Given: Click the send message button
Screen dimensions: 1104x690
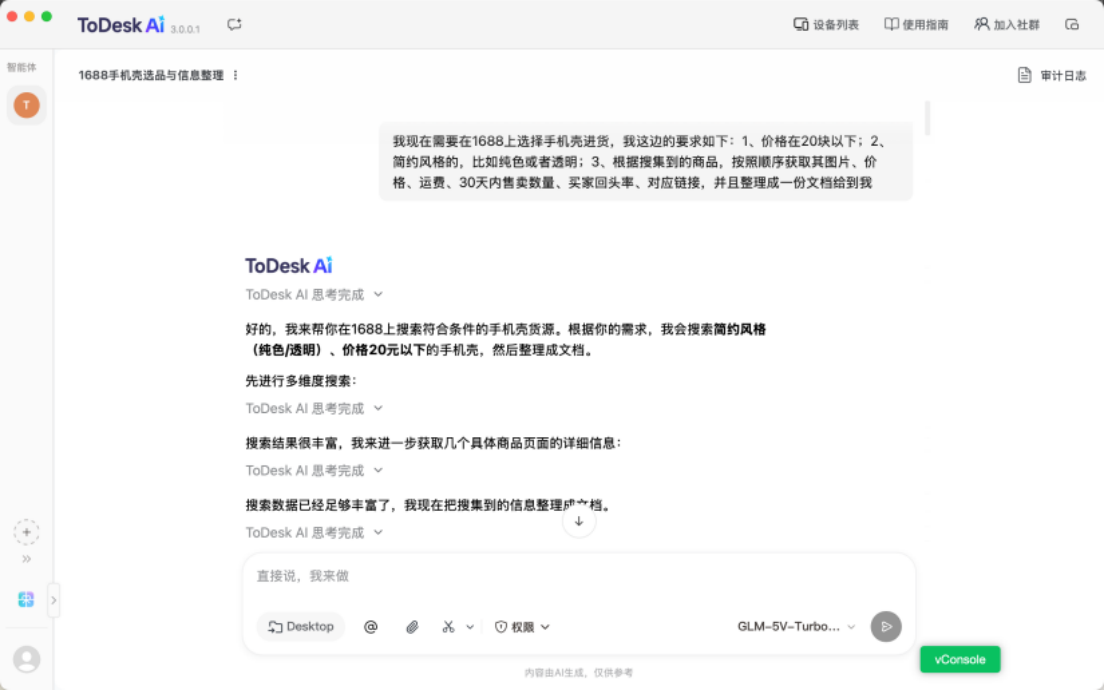Looking at the screenshot, I should click(x=886, y=627).
